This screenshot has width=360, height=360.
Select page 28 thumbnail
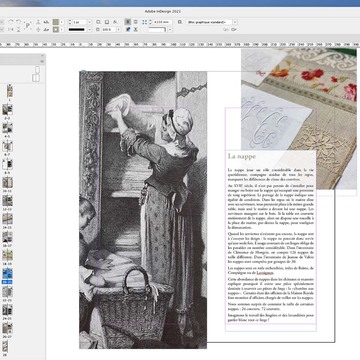(5, 347)
